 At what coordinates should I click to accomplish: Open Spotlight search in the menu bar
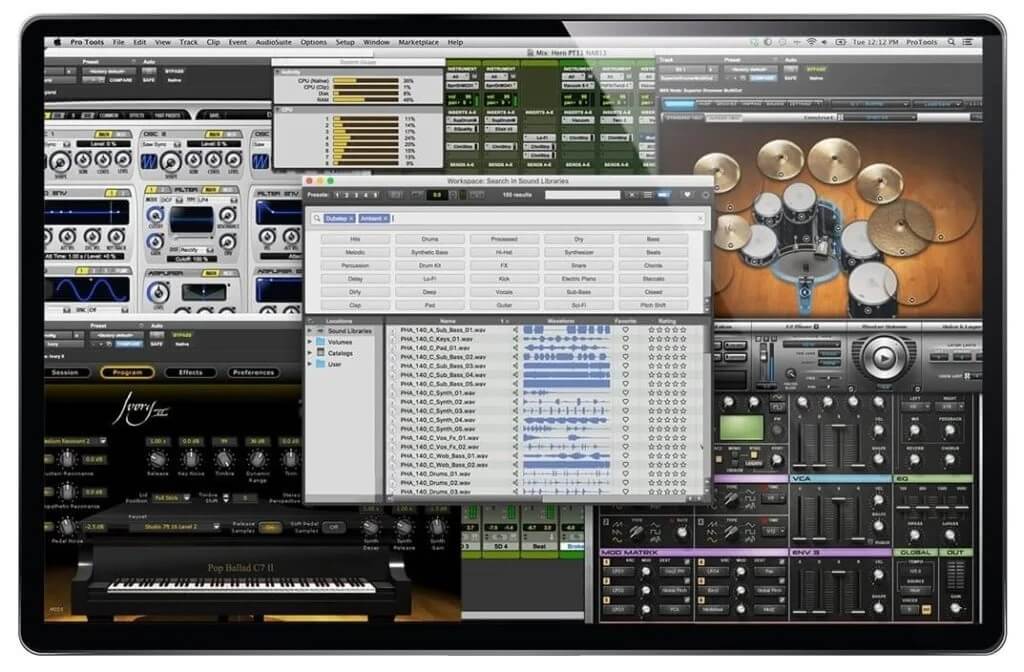(x=952, y=42)
